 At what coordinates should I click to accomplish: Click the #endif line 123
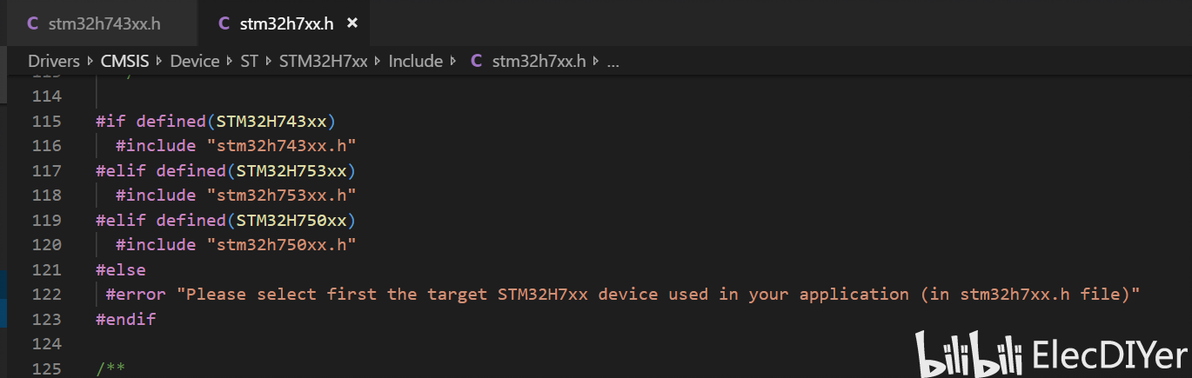pyautogui.click(x=125, y=319)
